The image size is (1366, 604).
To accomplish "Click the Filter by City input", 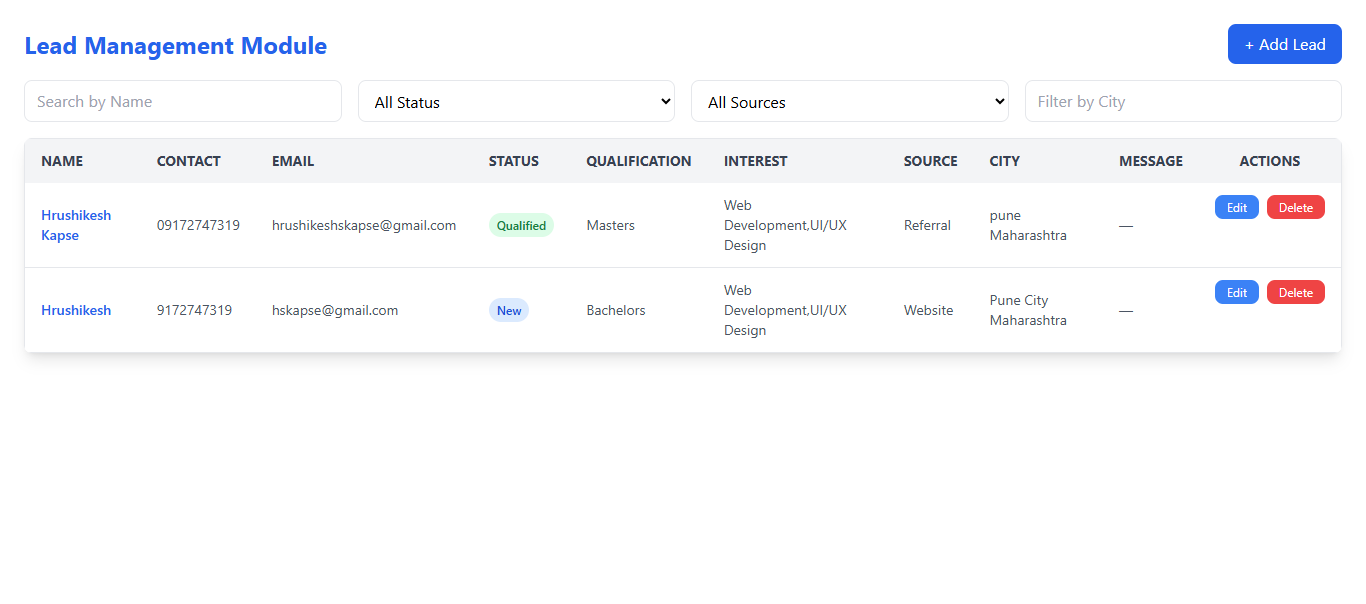I will pyautogui.click(x=1183, y=101).
